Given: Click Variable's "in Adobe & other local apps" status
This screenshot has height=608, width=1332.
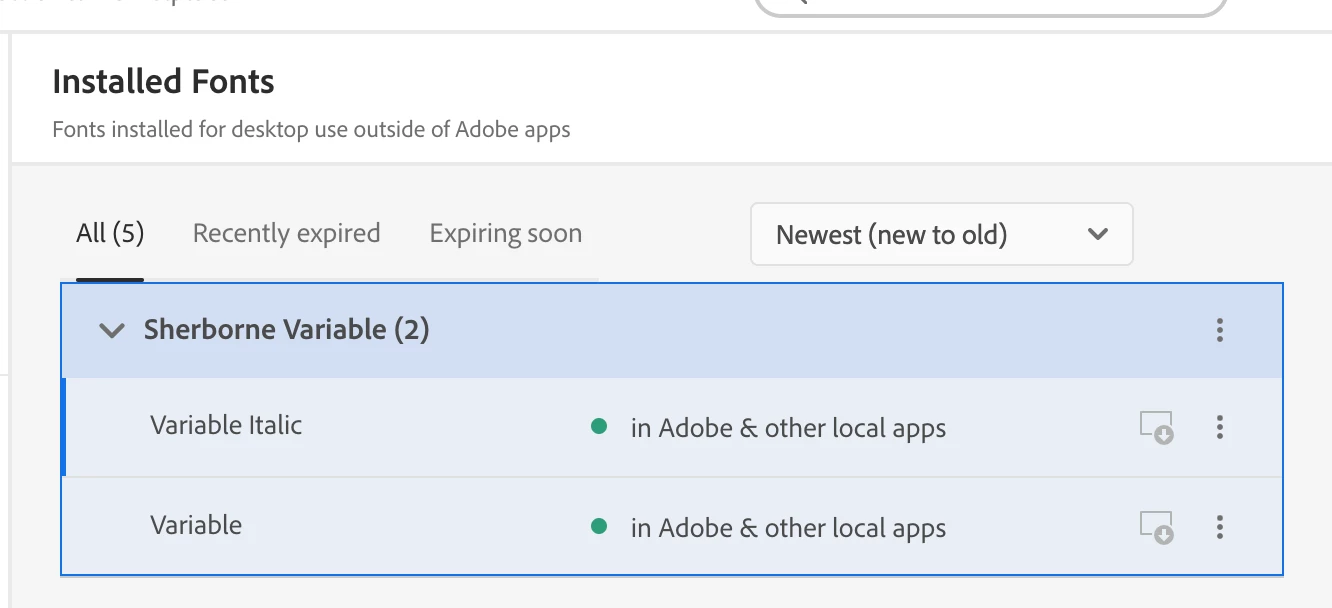Looking at the screenshot, I should (788, 528).
